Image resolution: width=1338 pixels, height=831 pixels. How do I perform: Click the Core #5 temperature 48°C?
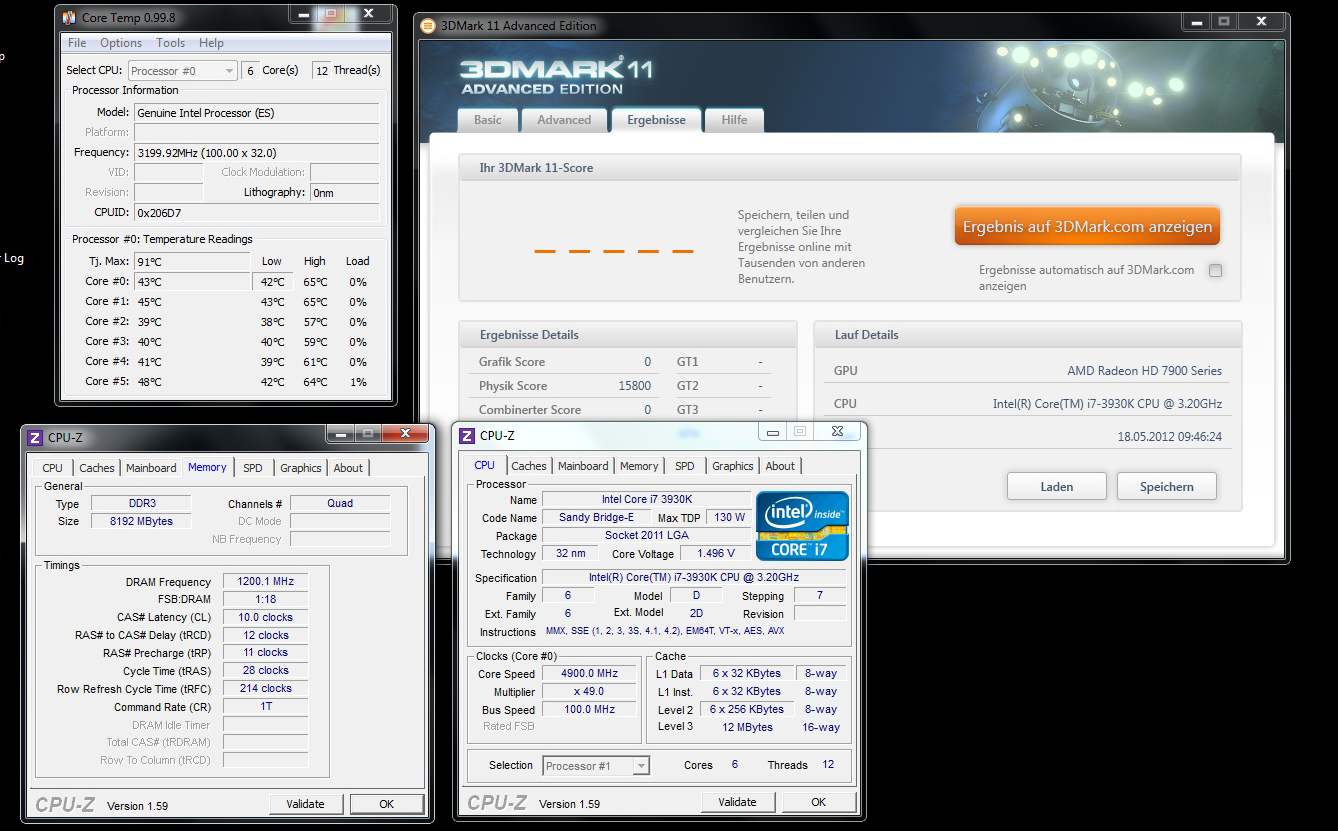[x=192, y=382]
